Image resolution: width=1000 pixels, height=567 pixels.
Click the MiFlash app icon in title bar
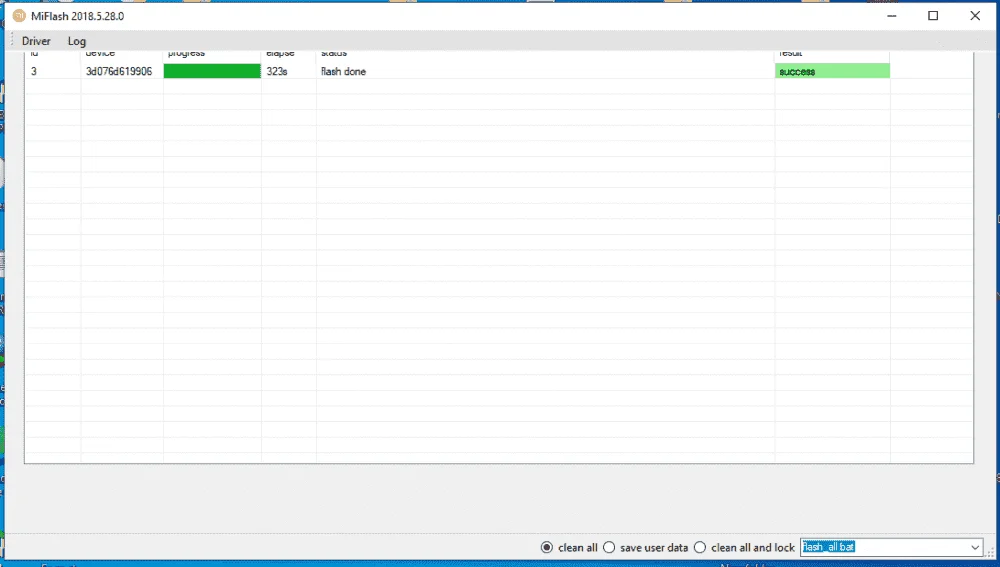click(19, 16)
